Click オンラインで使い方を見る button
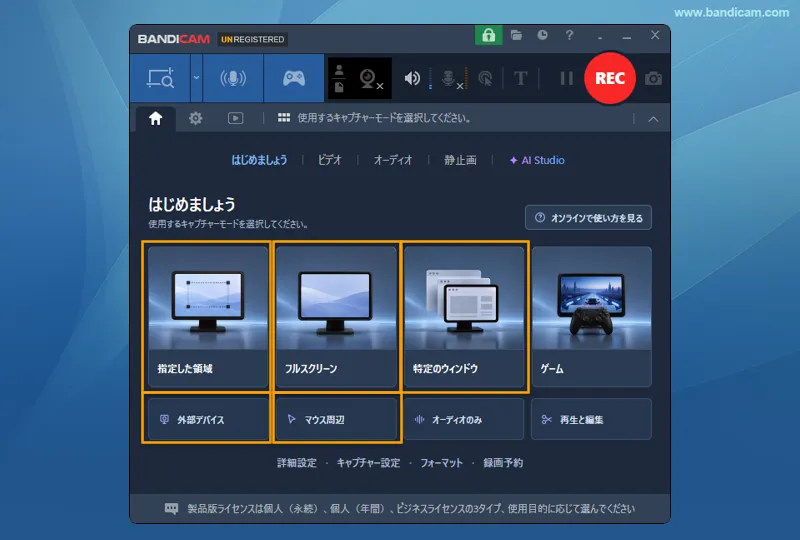Screen dimensions: 800x540 click(x=588, y=218)
